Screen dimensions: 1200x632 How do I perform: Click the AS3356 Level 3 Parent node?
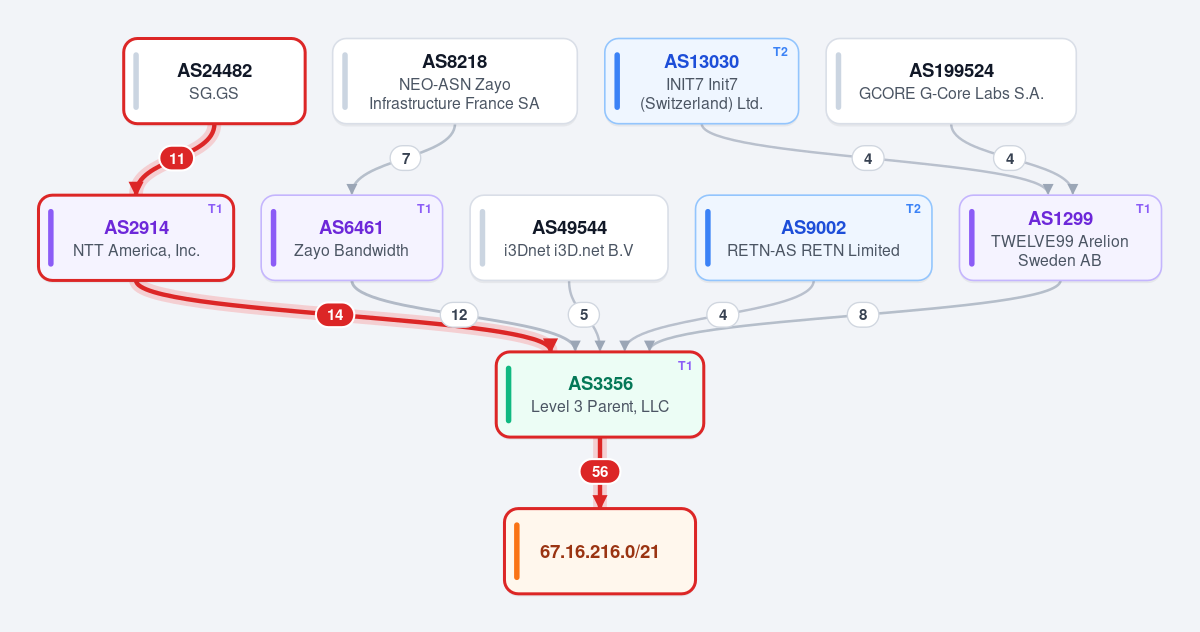click(x=600, y=395)
